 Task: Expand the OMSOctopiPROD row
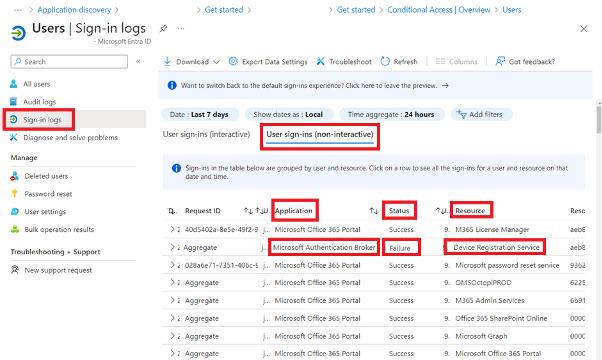pyautogui.click(x=172, y=282)
